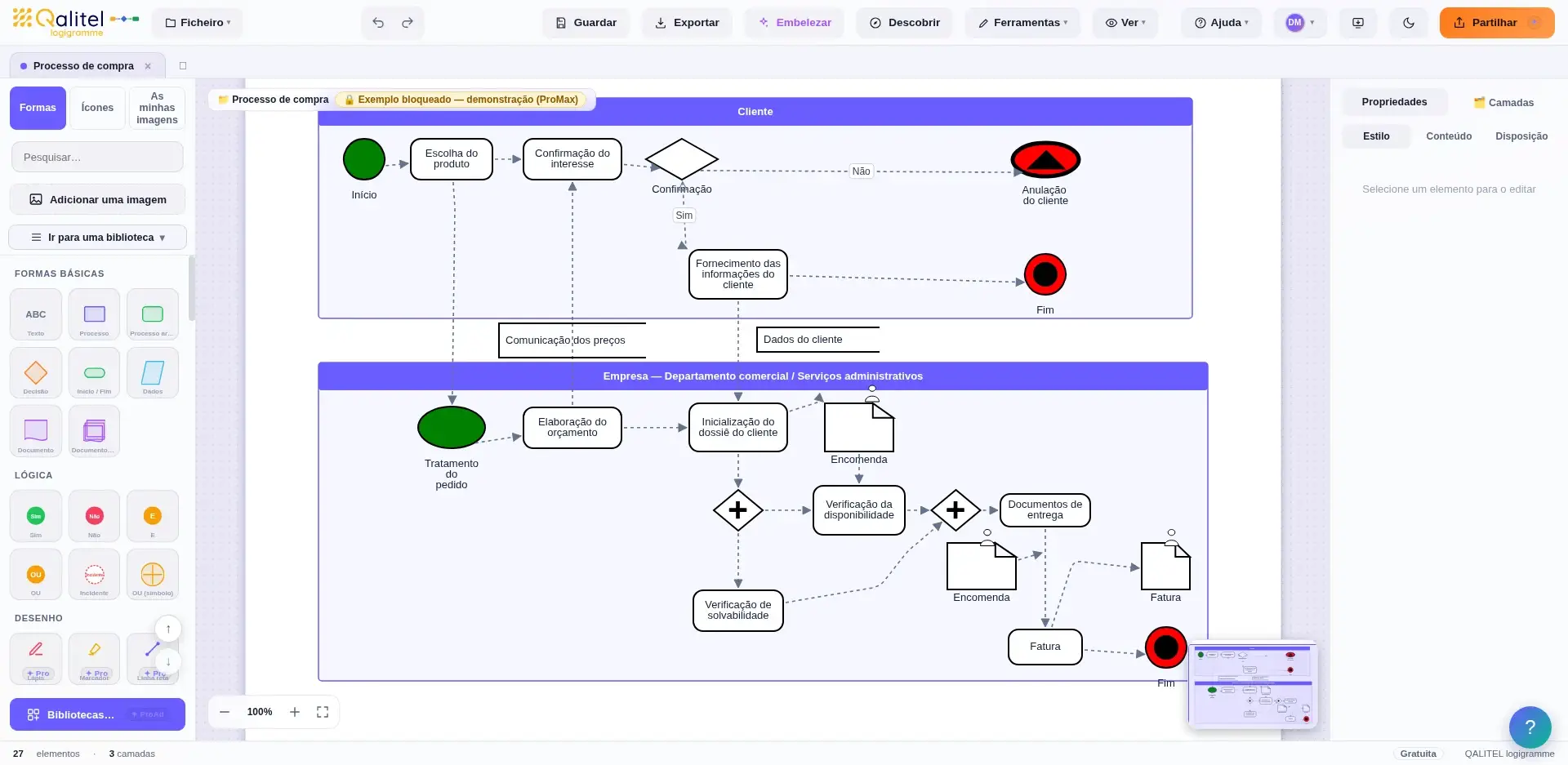Select the Decisão diamond shape

coord(36,372)
